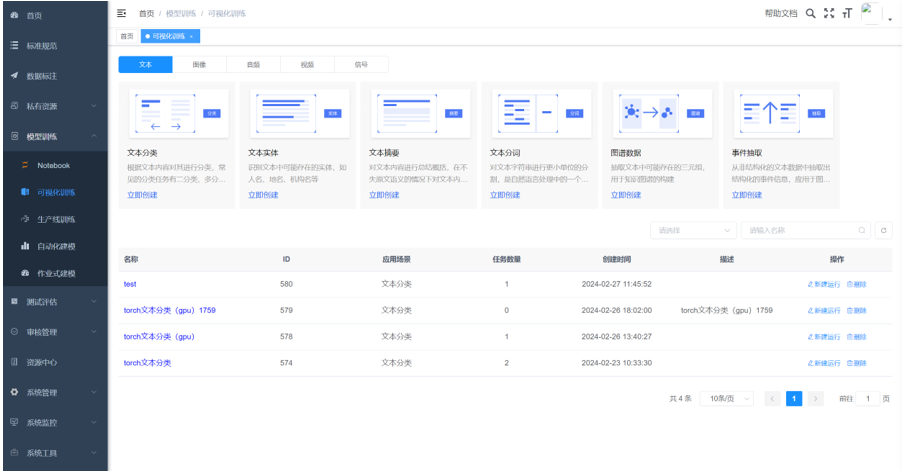This screenshot has width=917, height=471.
Task: Close the 可视化训练 tab with its x
Action: coord(191,36)
